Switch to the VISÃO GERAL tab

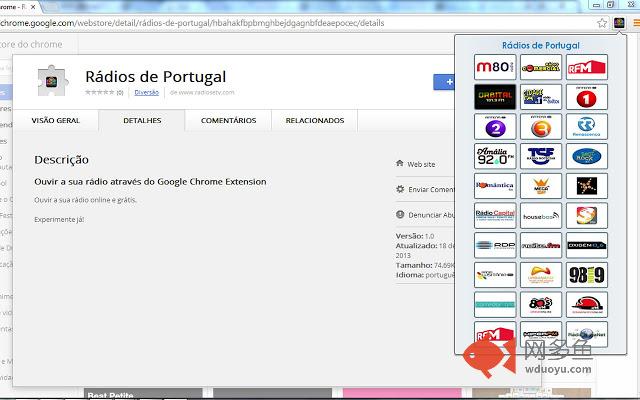coord(56,120)
